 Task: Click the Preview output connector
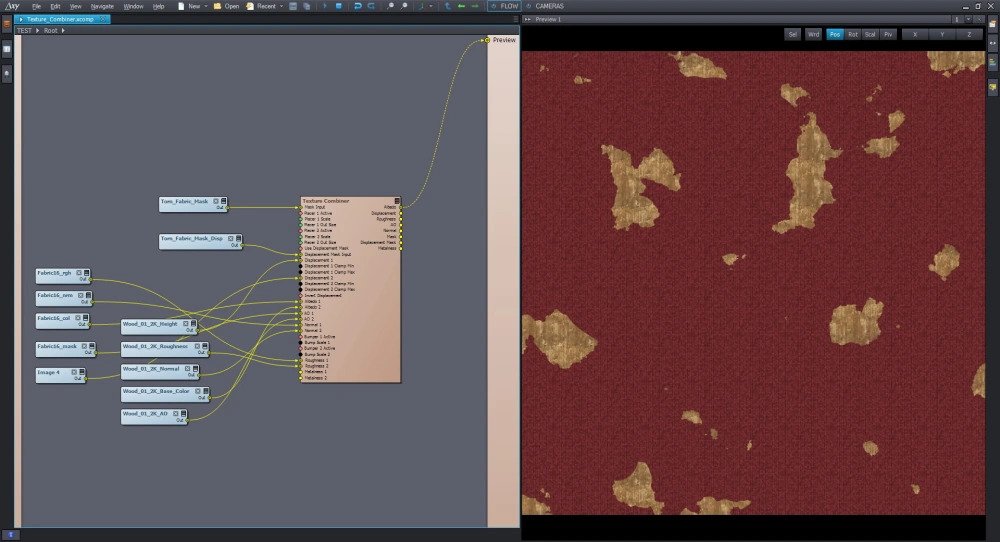coord(487,40)
